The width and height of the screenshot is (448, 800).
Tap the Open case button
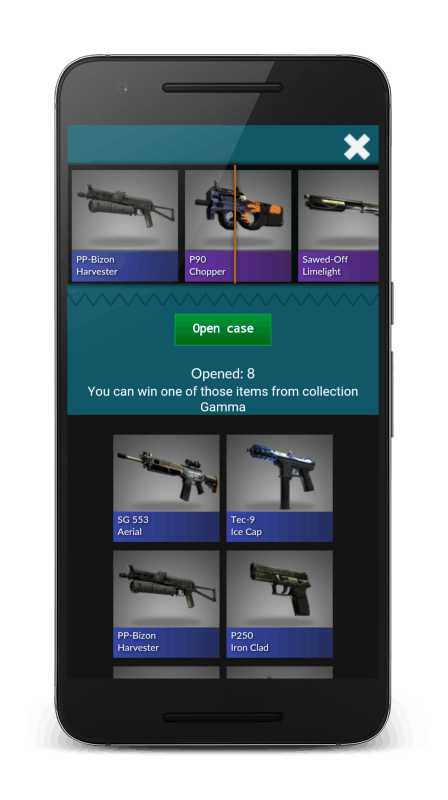point(223,329)
